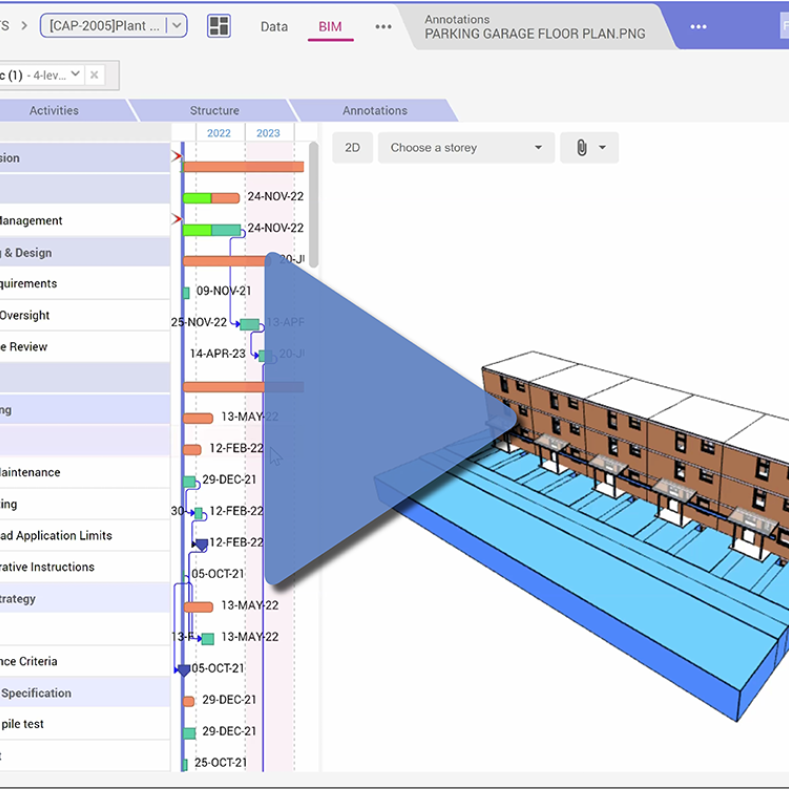Click the breadcrumb chevron arrow before the project selector
This screenshot has width=789, height=789.
[24, 26]
